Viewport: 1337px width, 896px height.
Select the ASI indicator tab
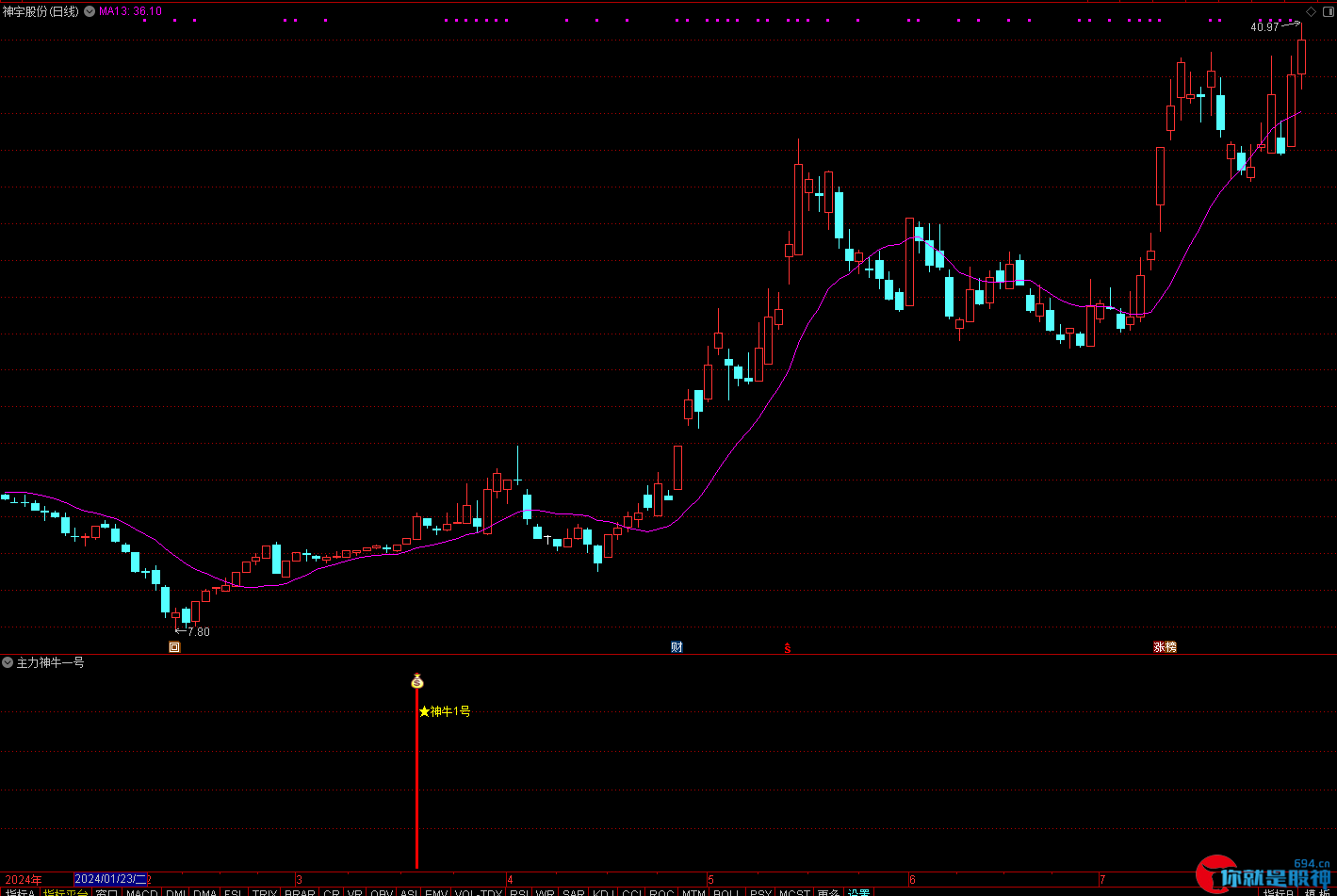[409, 891]
